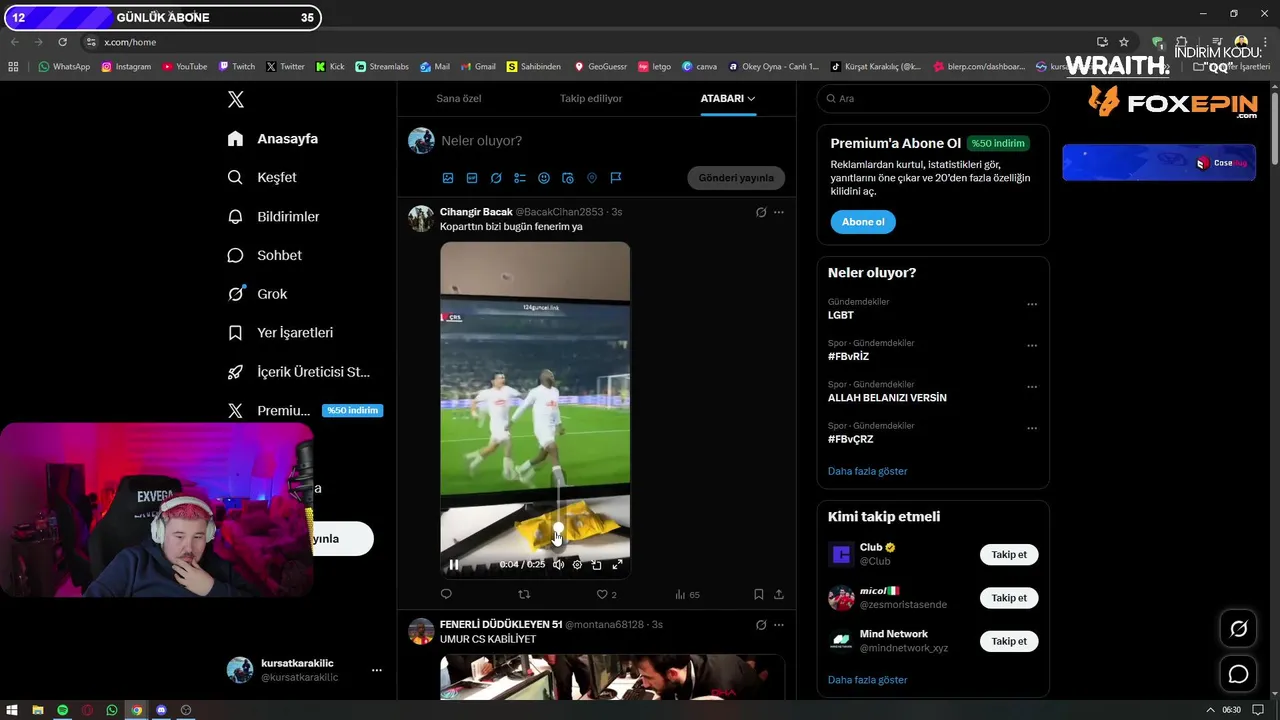Toggle picture-in-picture for the video
This screenshot has height=720, width=1280.
597,564
